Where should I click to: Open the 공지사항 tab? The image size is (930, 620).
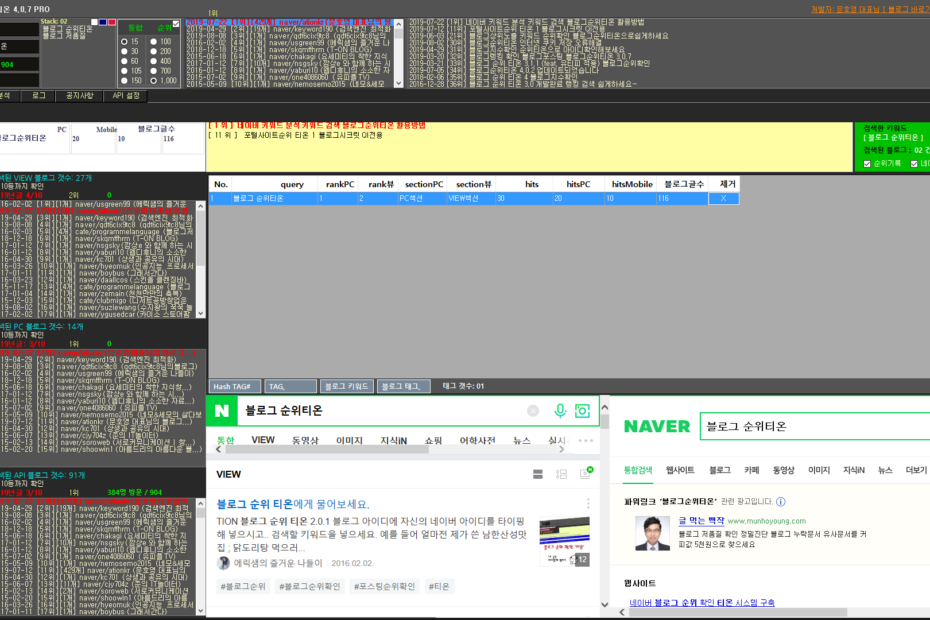(x=79, y=96)
